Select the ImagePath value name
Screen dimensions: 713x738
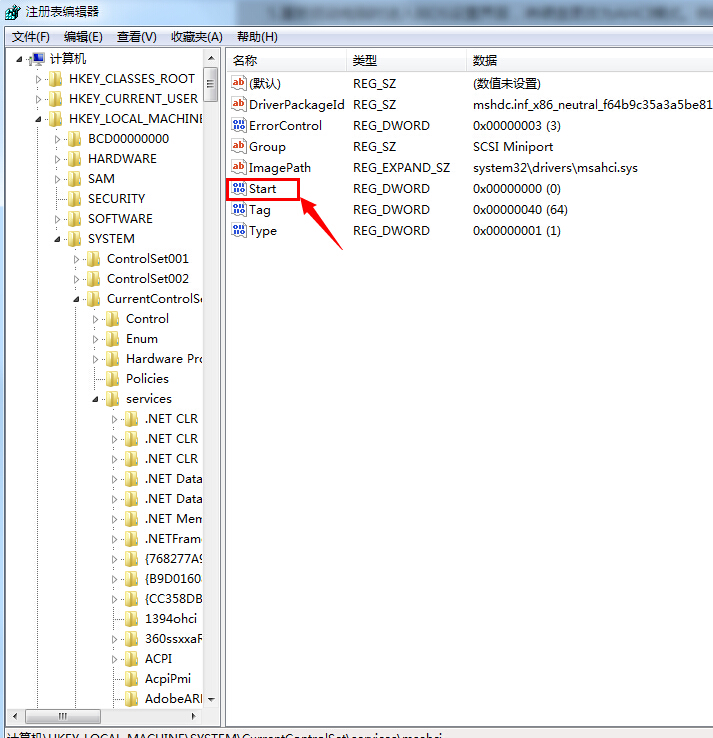[280, 168]
